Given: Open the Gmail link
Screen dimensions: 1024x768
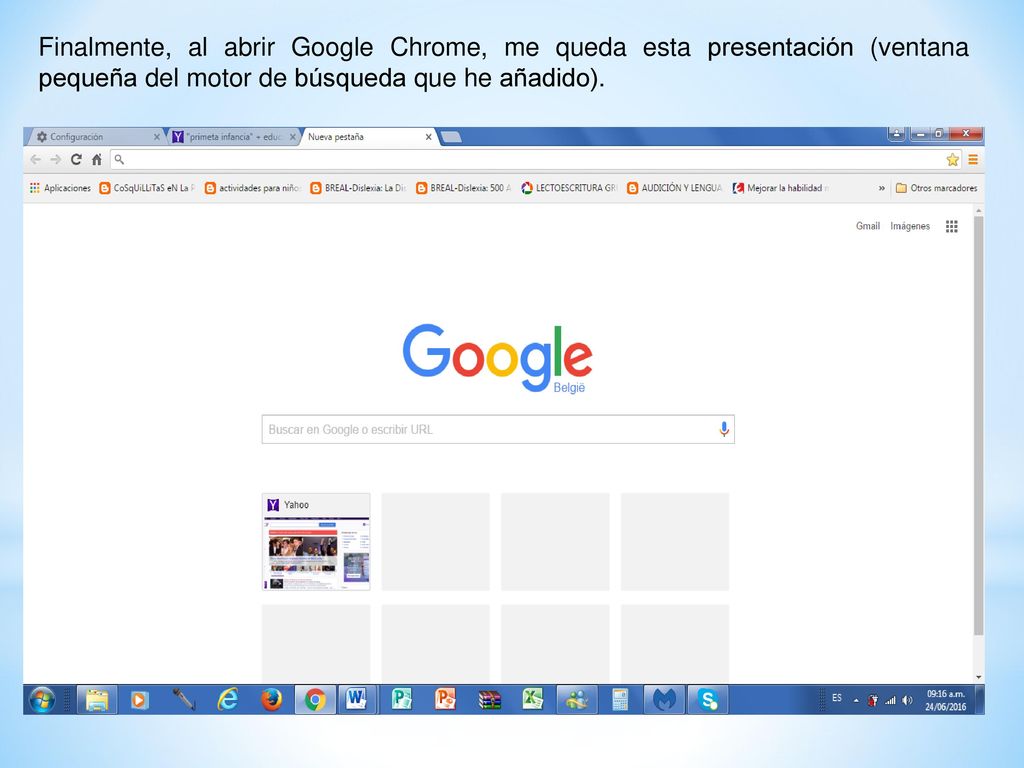Looking at the screenshot, I should 867,226.
